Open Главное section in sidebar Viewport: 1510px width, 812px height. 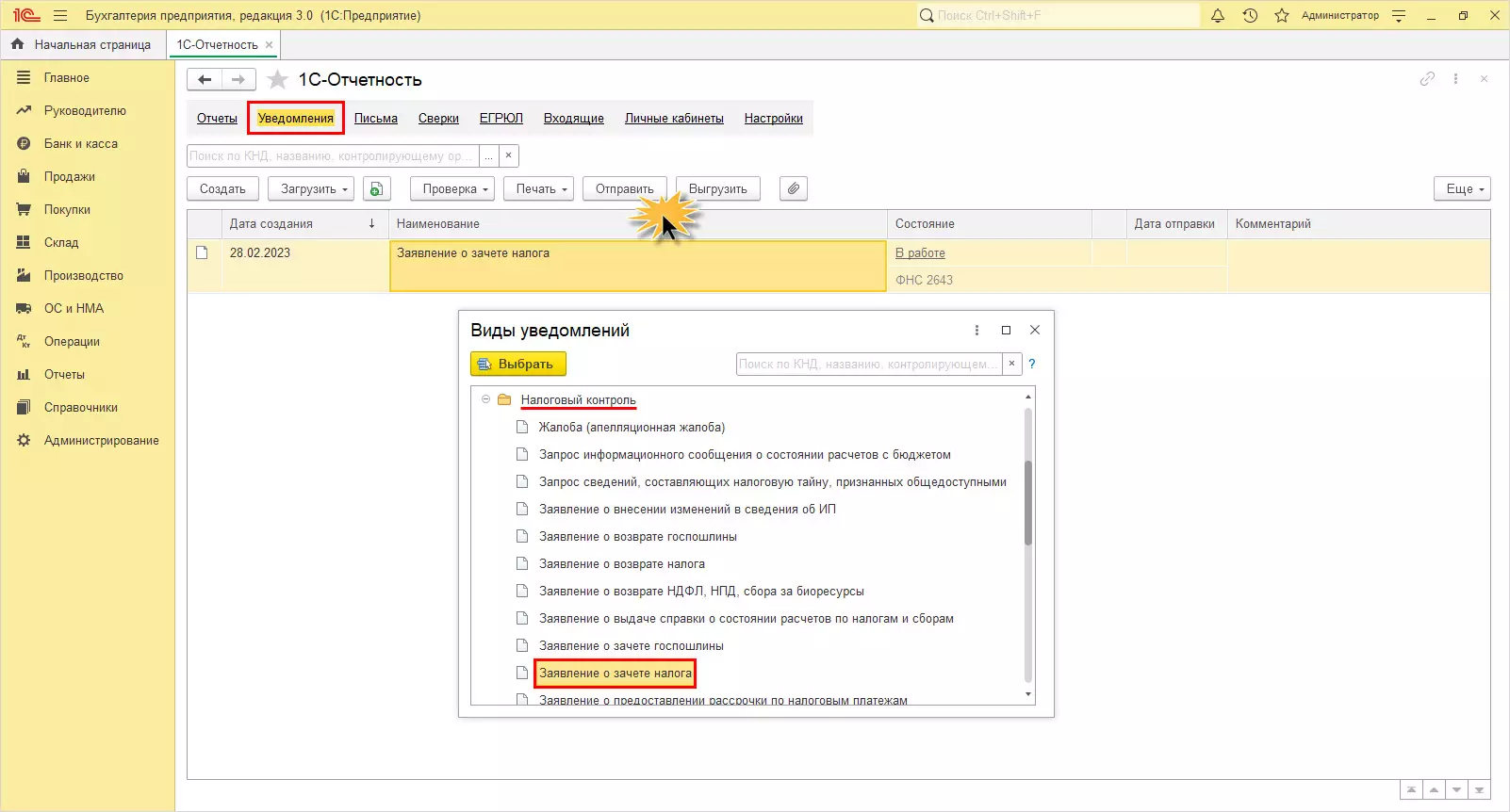pos(66,78)
